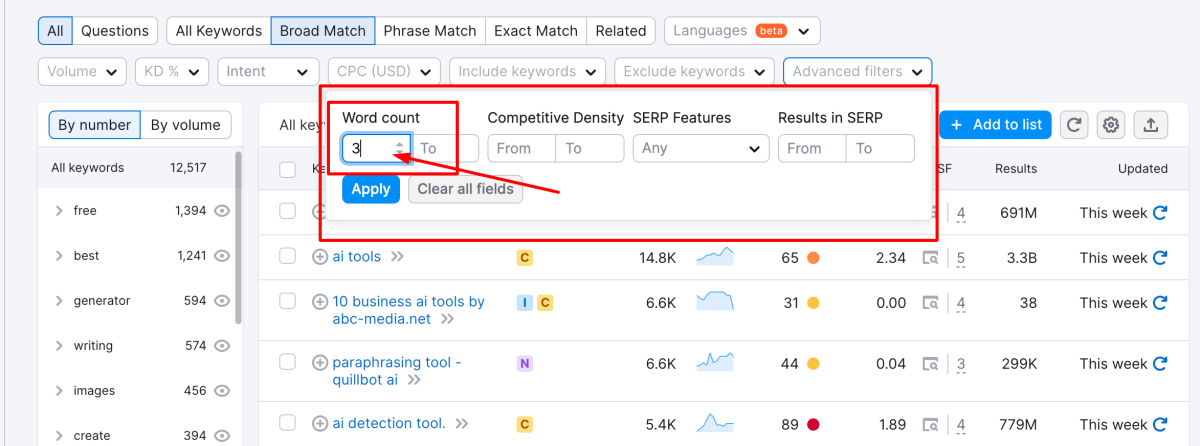Switch to the Phrase Match tab
1200x446 pixels.
[430, 31]
